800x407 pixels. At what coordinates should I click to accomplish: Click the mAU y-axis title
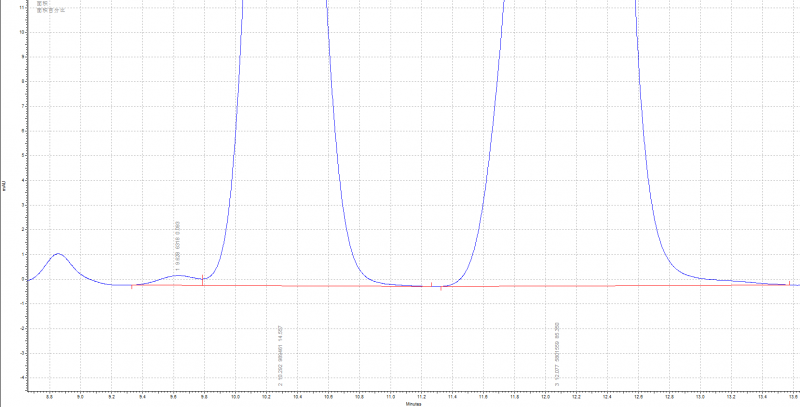(4, 185)
